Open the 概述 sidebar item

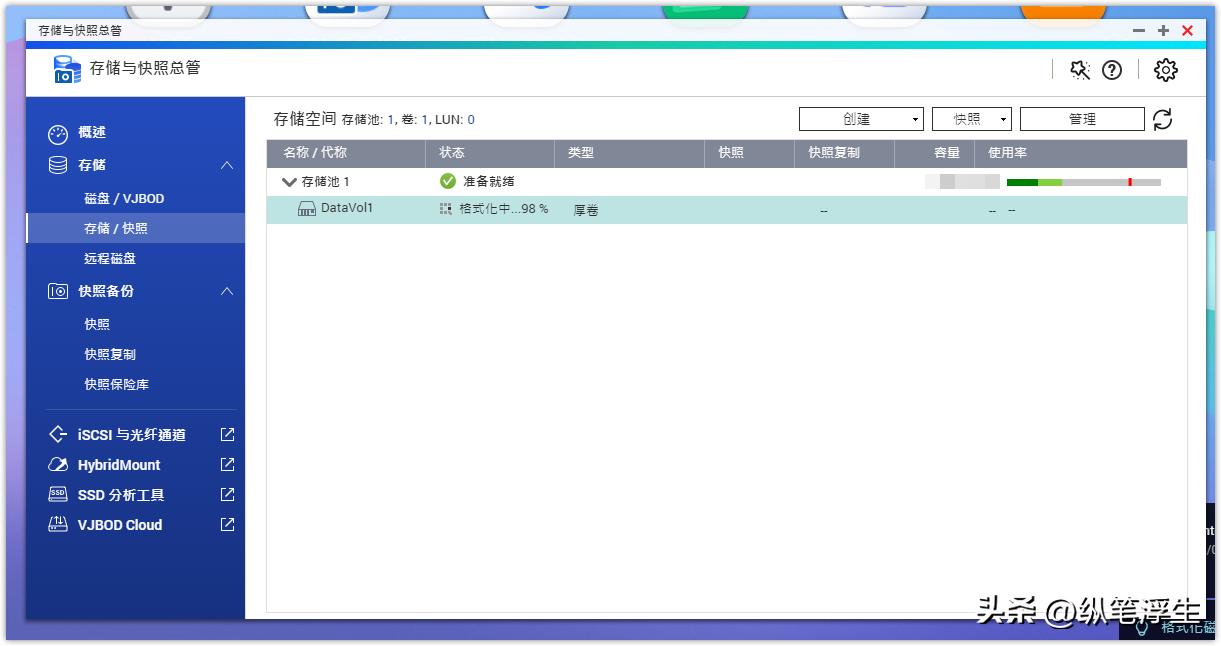point(92,132)
